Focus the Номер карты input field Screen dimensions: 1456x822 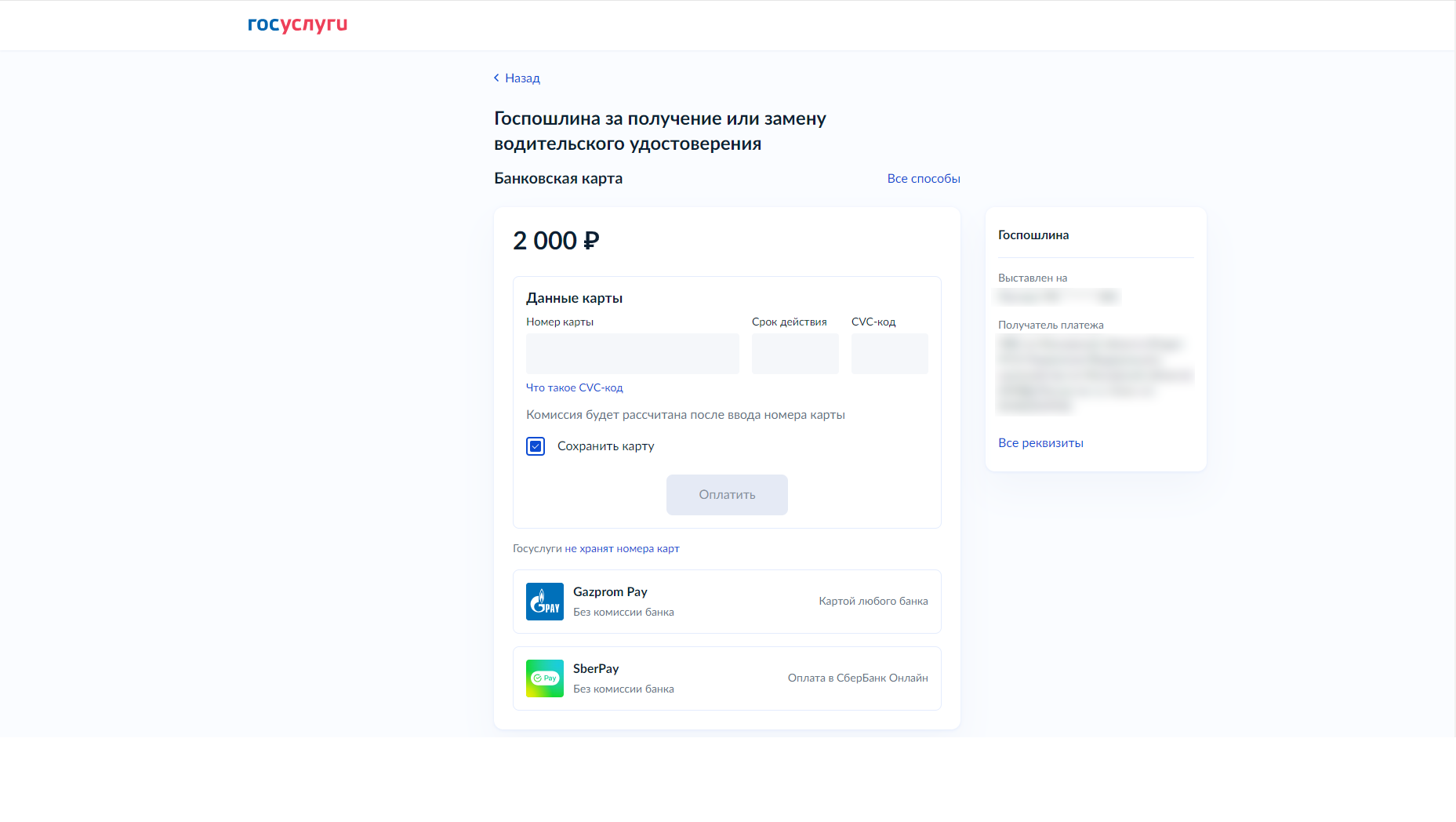coord(633,354)
